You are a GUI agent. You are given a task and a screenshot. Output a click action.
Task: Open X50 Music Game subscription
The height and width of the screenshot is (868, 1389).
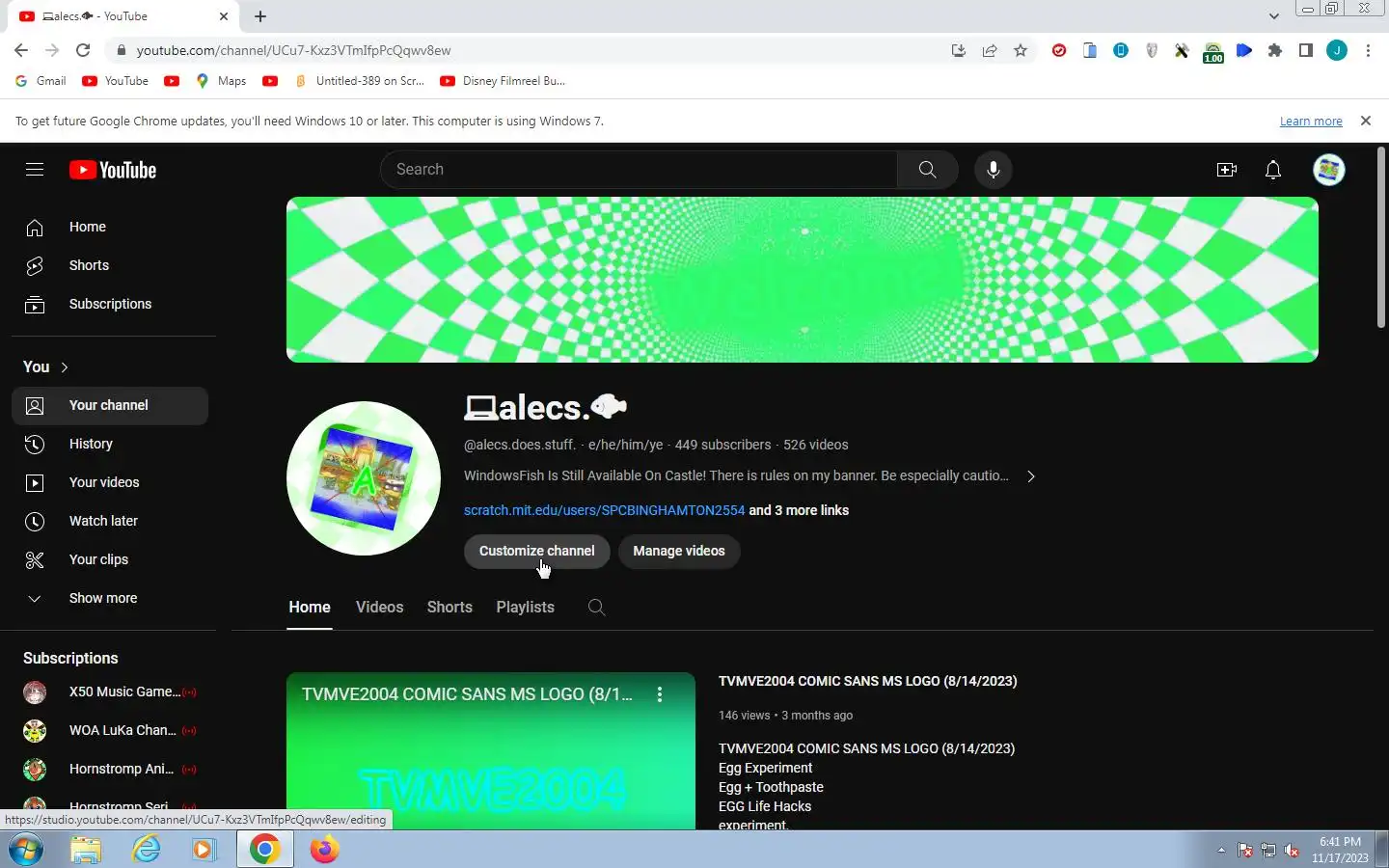pos(110,692)
